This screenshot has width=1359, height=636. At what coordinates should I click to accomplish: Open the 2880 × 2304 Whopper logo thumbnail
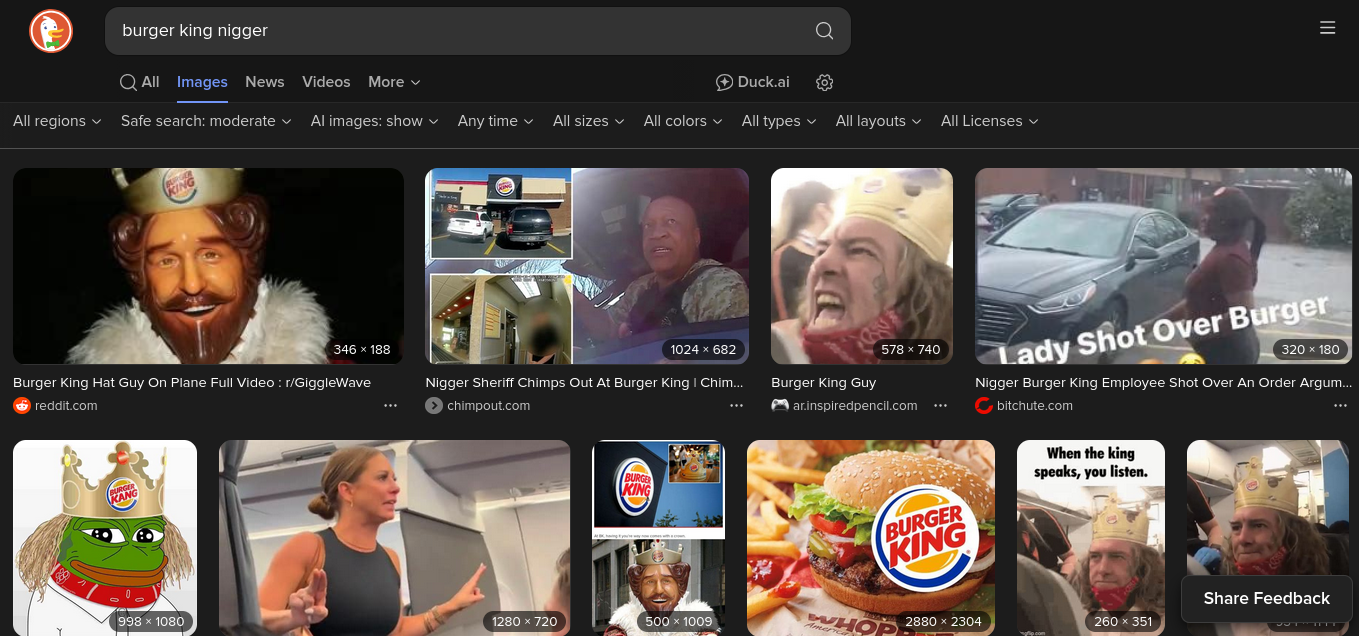pyautogui.click(x=871, y=538)
